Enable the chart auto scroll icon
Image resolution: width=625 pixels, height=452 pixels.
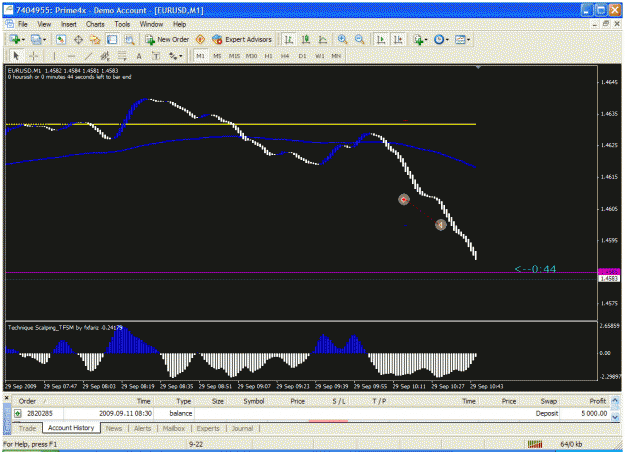381,39
